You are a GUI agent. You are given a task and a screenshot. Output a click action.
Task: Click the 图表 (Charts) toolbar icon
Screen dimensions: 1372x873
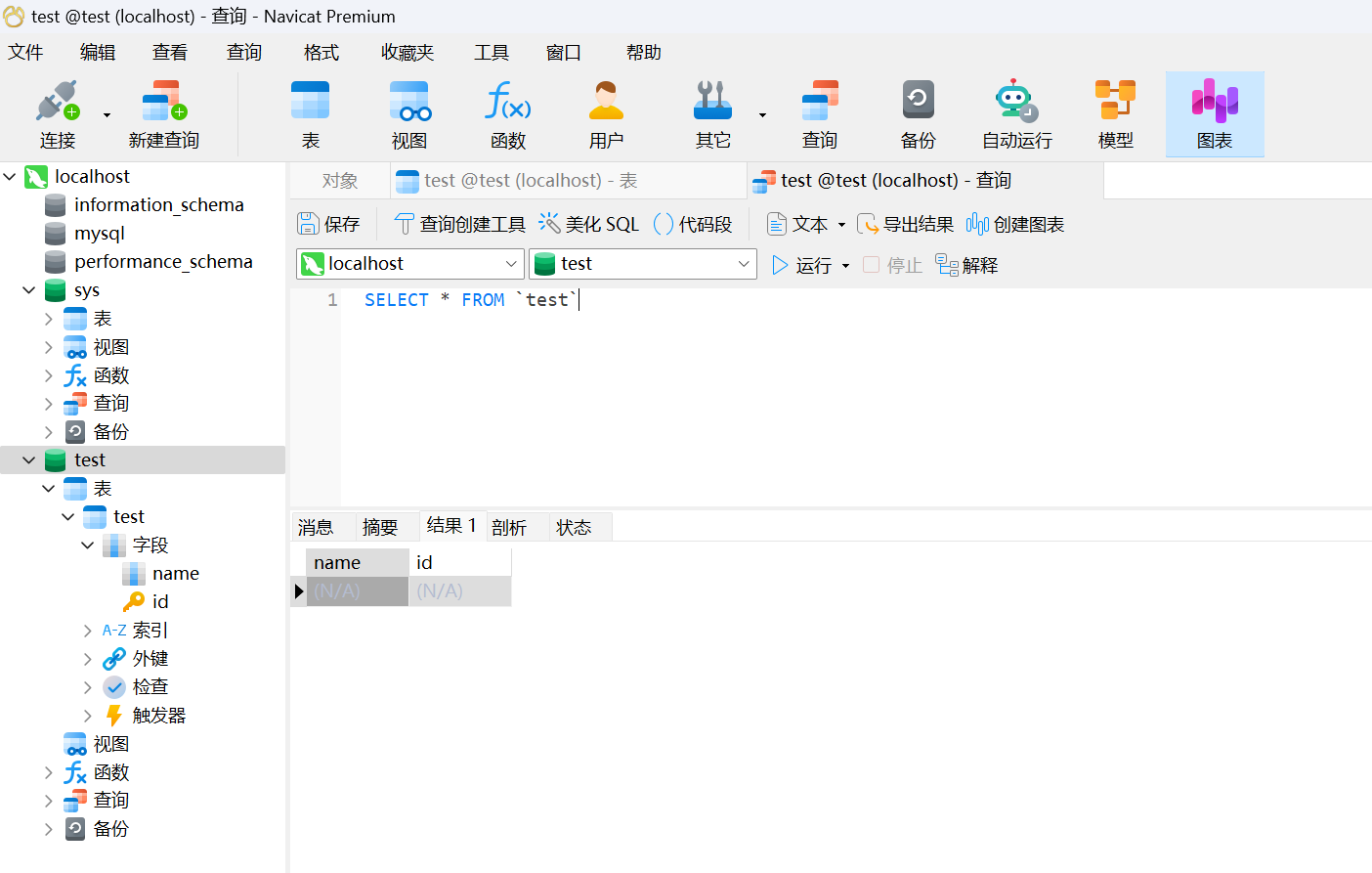click(x=1215, y=114)
